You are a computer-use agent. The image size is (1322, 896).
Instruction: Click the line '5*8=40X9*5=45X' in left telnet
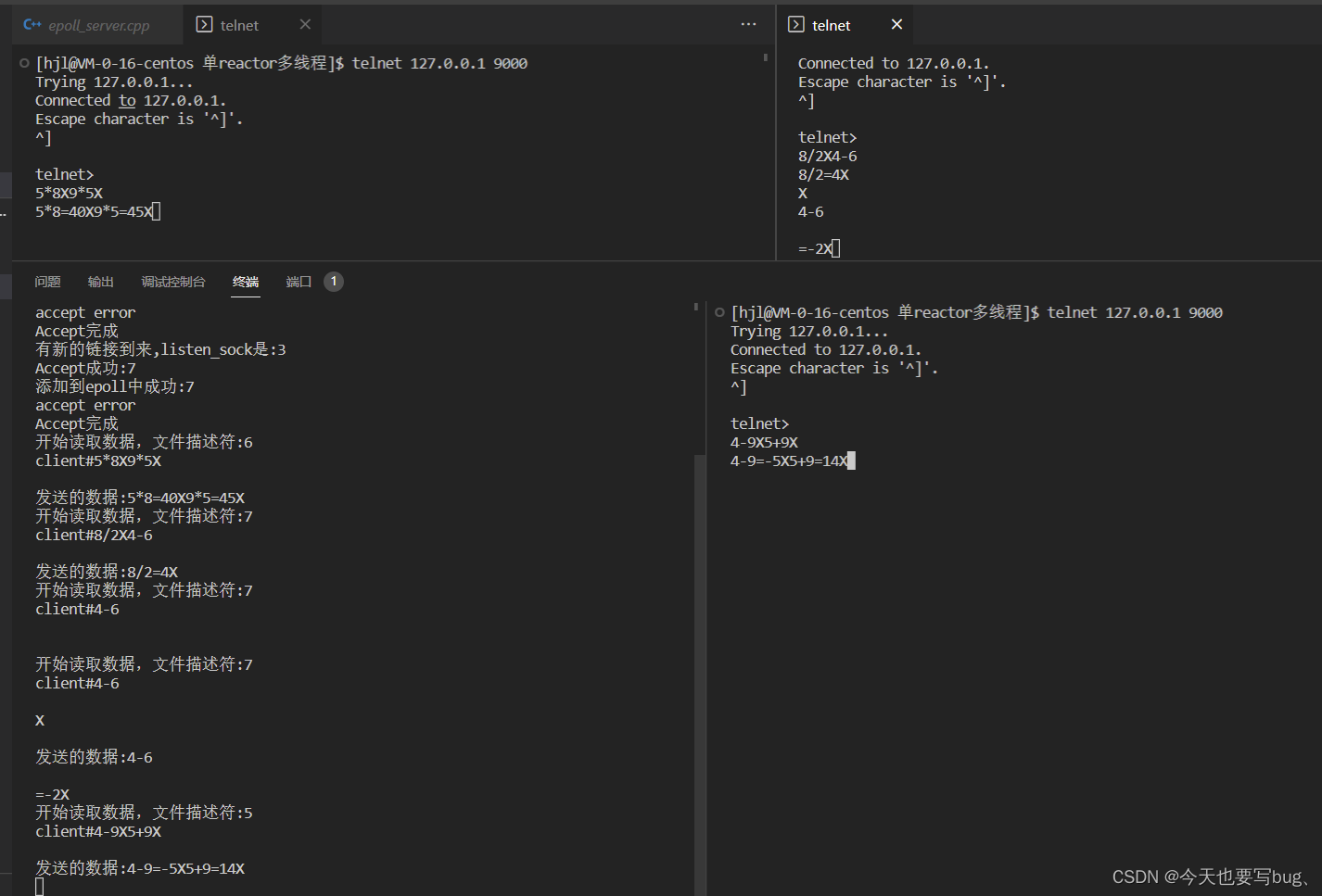tap(94, 211)
